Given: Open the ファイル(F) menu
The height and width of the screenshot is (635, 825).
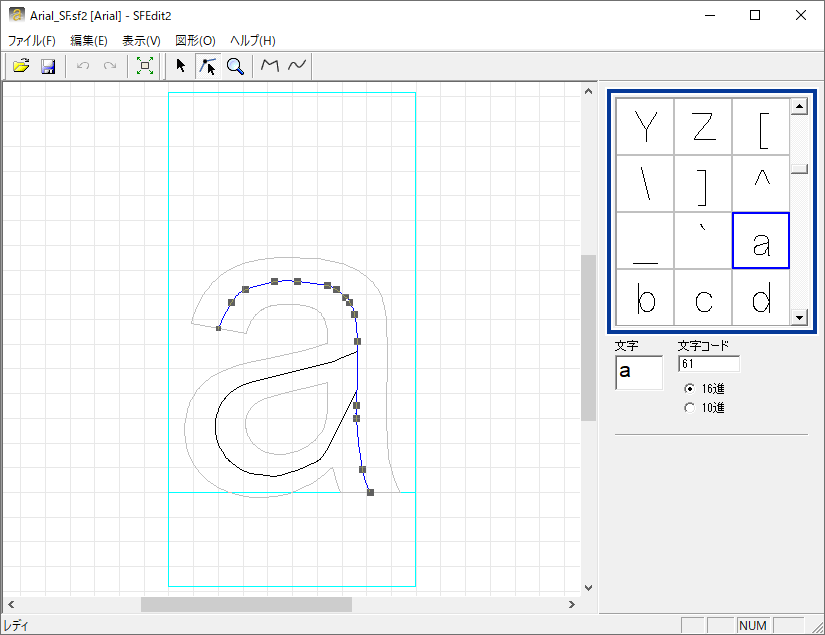Looking at the screenshot, I should 32,41.
